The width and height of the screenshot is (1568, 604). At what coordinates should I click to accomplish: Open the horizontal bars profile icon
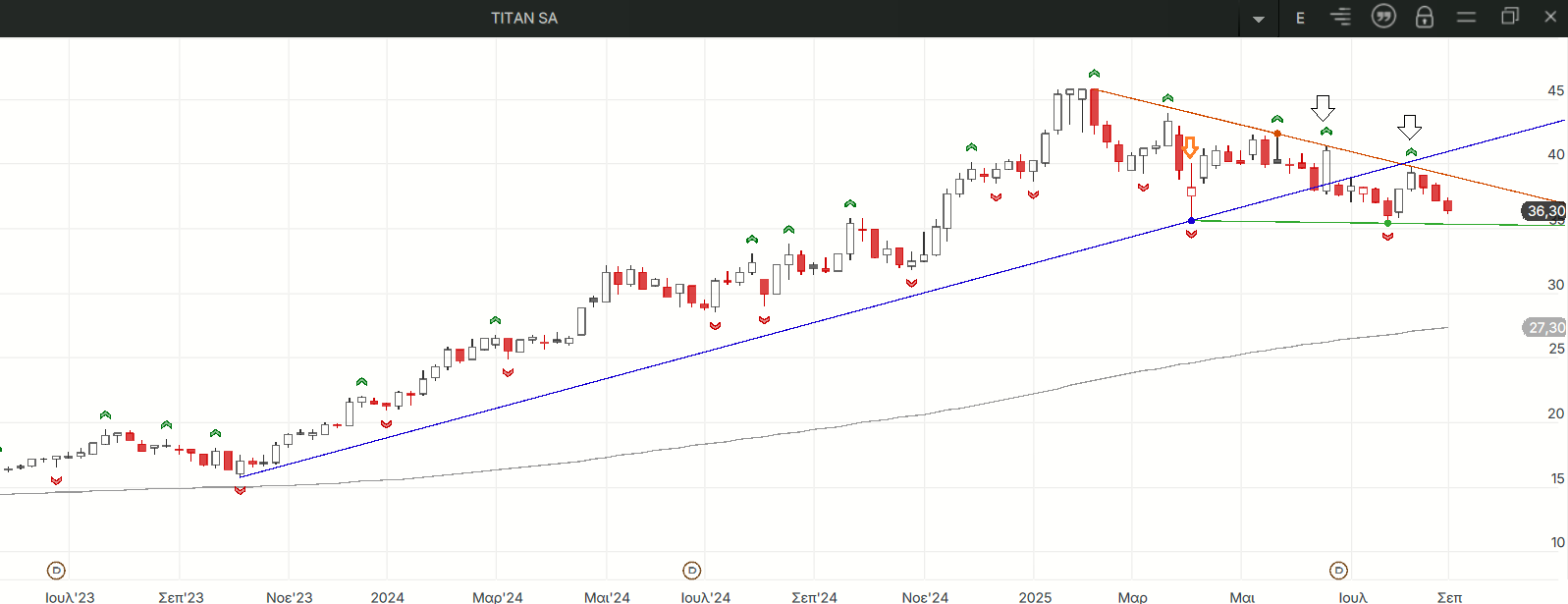click(x=1340, y=17)
